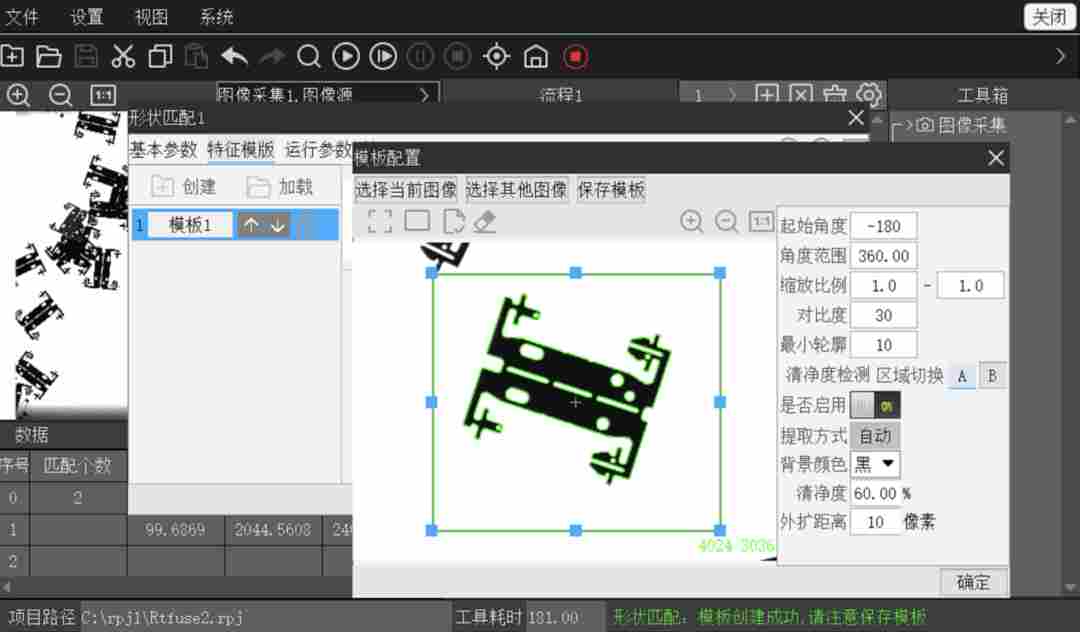The height and width of the screenshot is (632, 1080).
Task: Click the 确定 button
Action: pos(973,582)
